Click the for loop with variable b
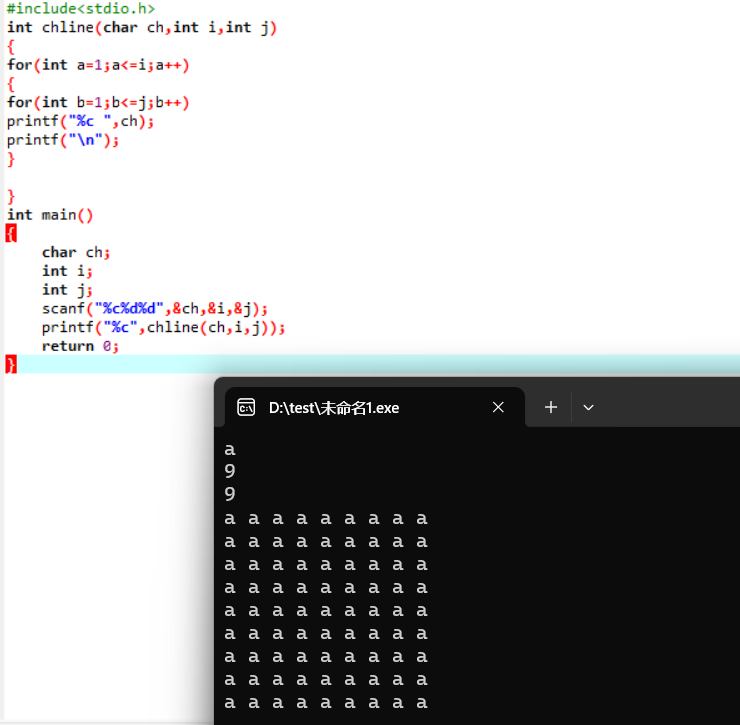This screenshot has width=740, height=725. click(98, 102)
